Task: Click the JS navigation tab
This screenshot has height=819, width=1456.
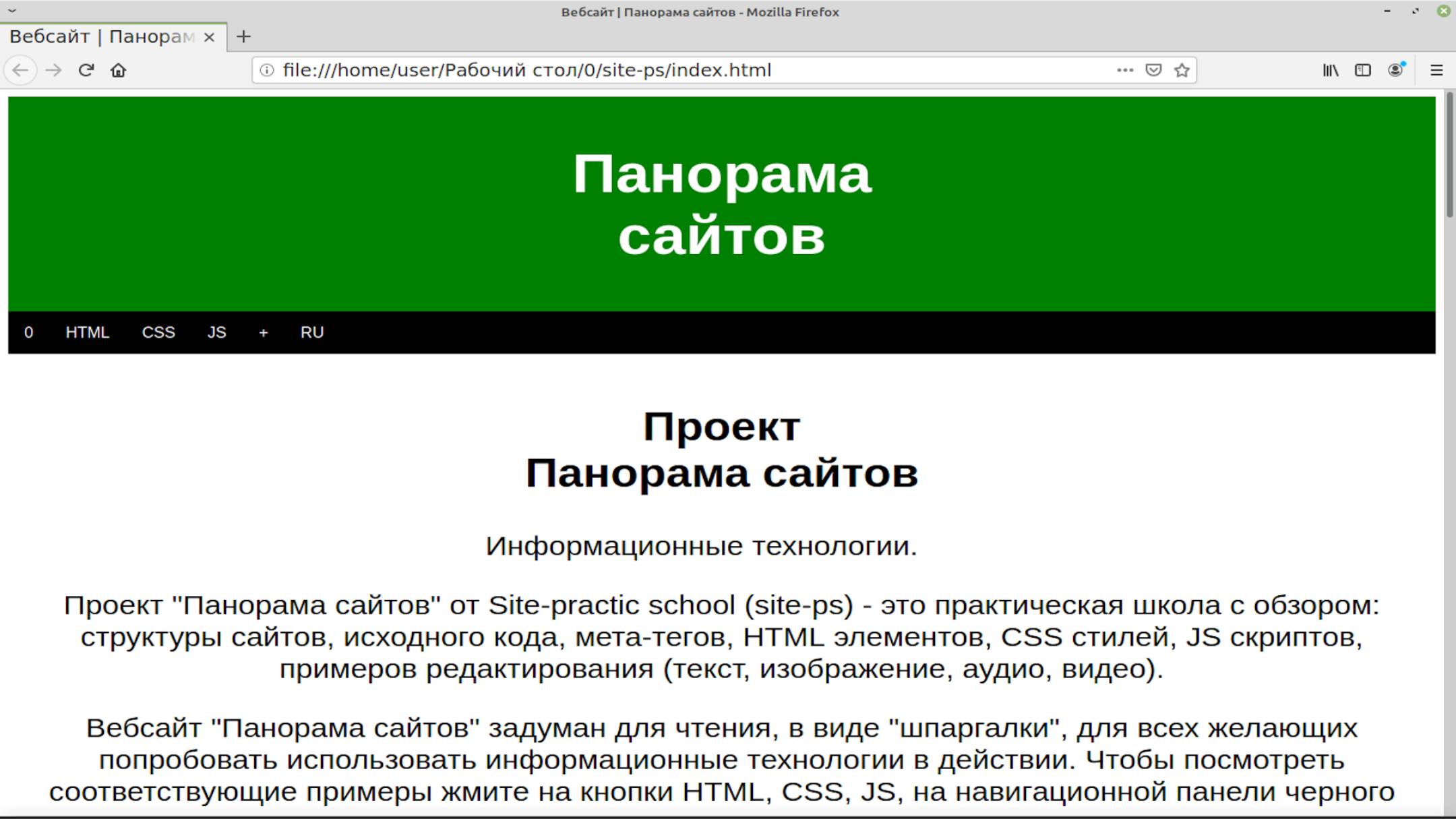Action: click(216, 332)
